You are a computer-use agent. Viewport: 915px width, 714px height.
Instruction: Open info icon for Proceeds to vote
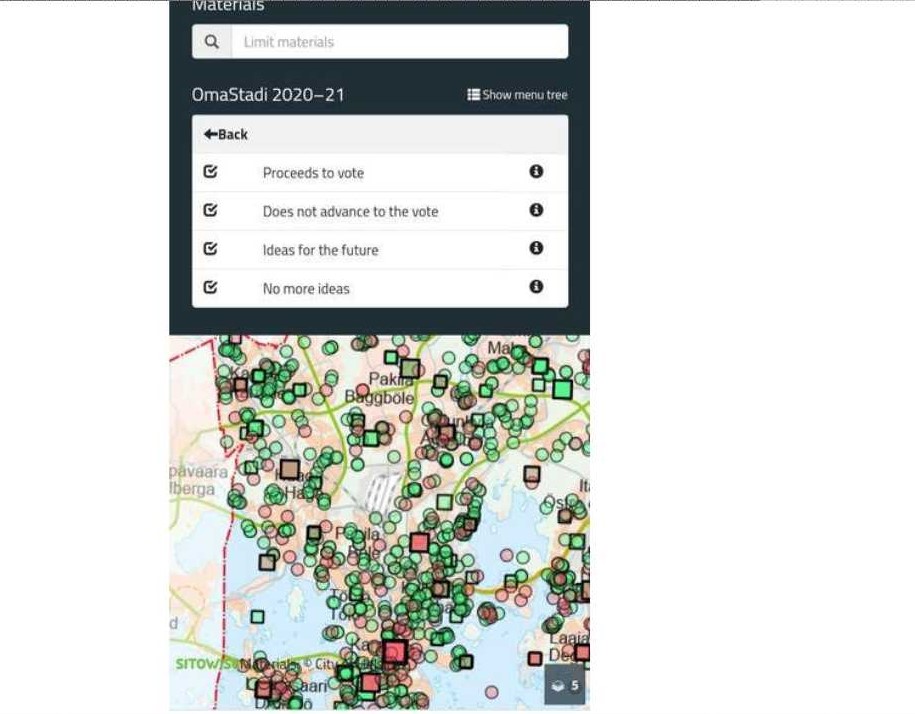coord(536,172)
